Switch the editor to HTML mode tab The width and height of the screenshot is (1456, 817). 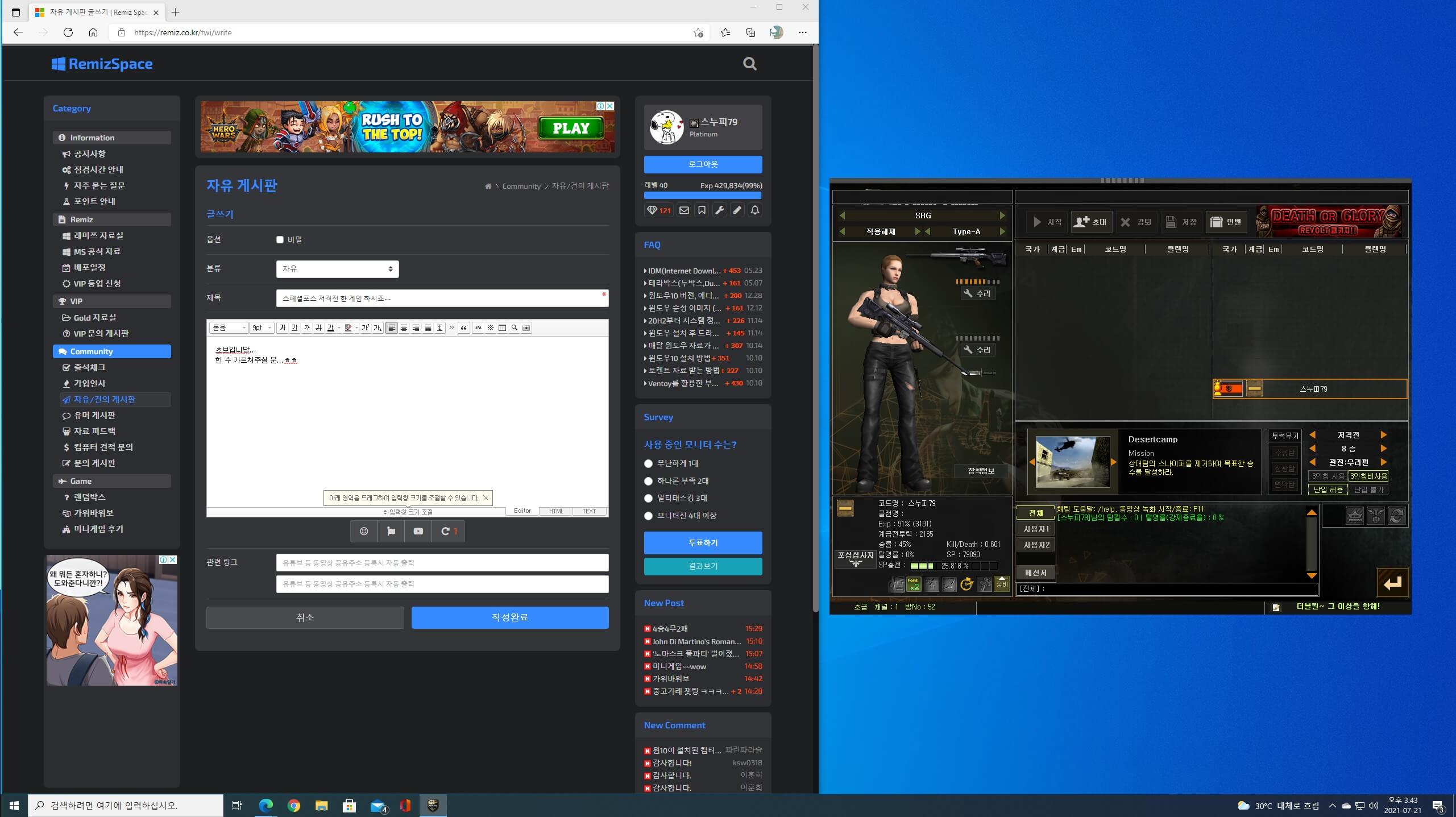click(x=556, y=511)
